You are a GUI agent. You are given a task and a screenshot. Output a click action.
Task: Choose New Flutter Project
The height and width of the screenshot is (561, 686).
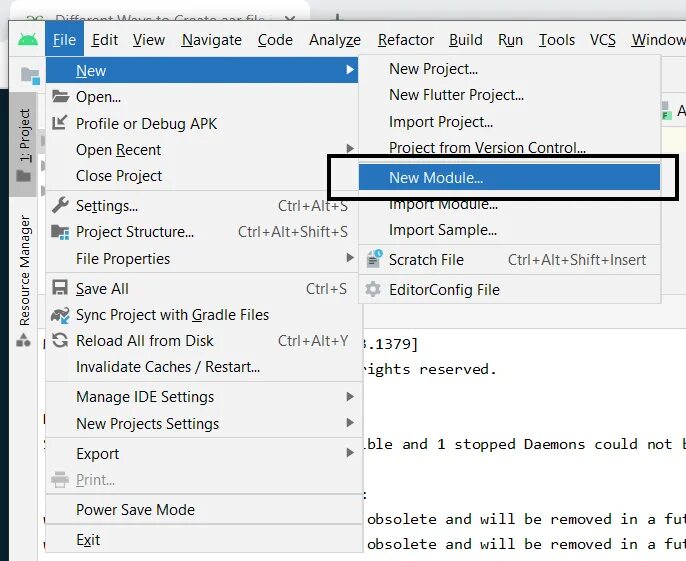pos(456,95)
